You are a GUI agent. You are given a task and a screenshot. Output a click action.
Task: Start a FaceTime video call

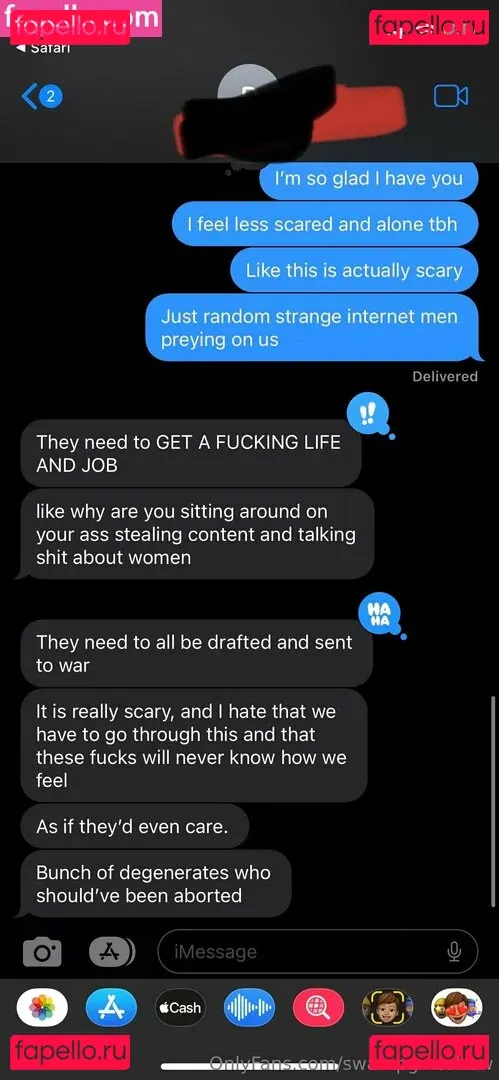click(x=451, y=96)
